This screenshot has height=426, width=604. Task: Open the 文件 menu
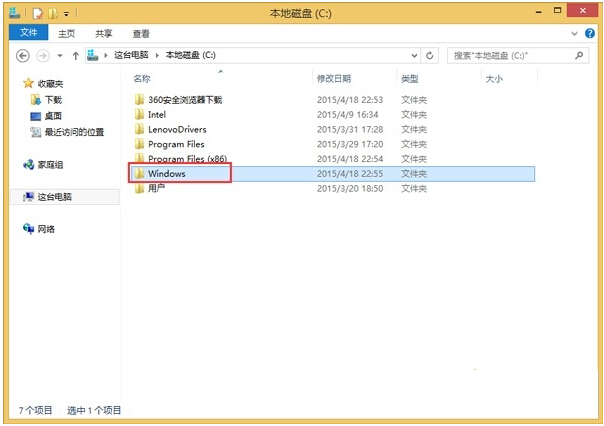[26, 32]
